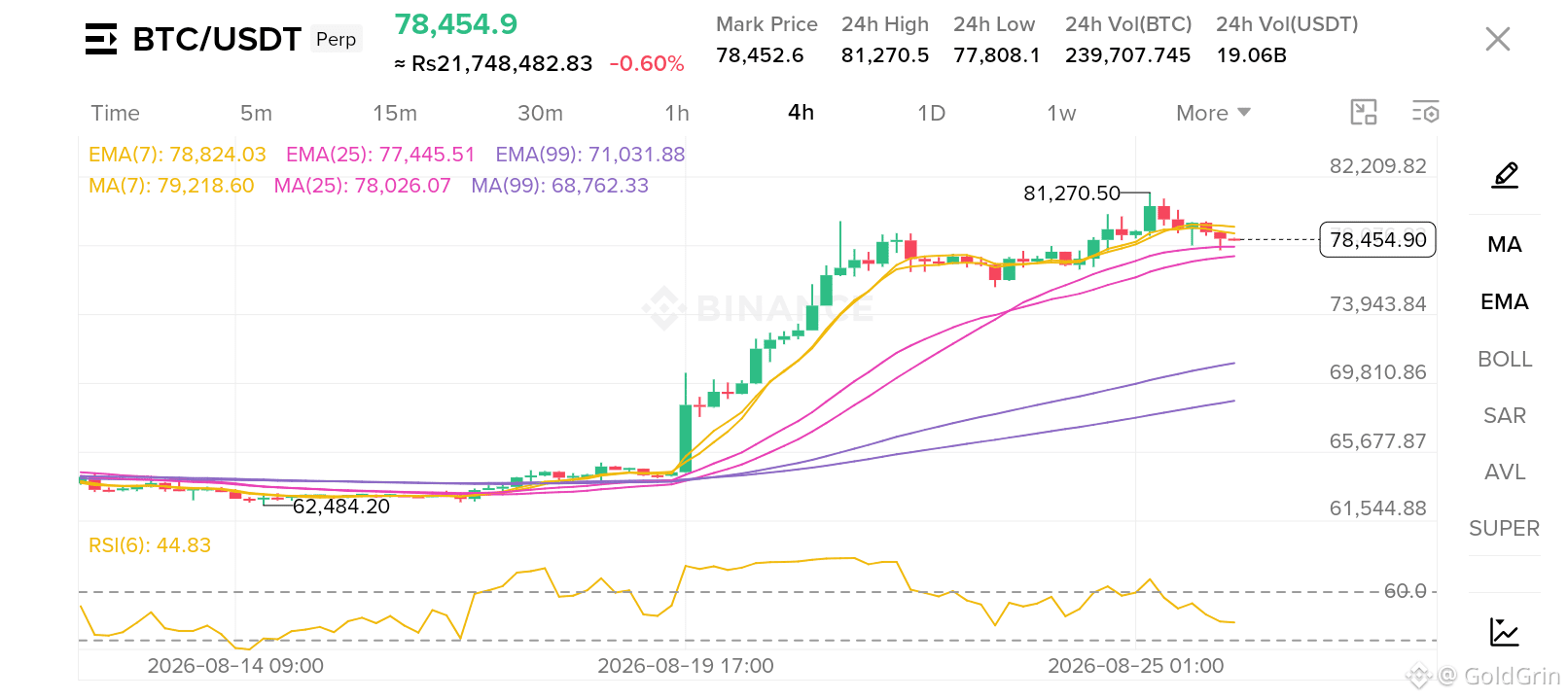Click the 62,484.20 low marker
Screen dimensions: 1568x700
click(341, 507)
